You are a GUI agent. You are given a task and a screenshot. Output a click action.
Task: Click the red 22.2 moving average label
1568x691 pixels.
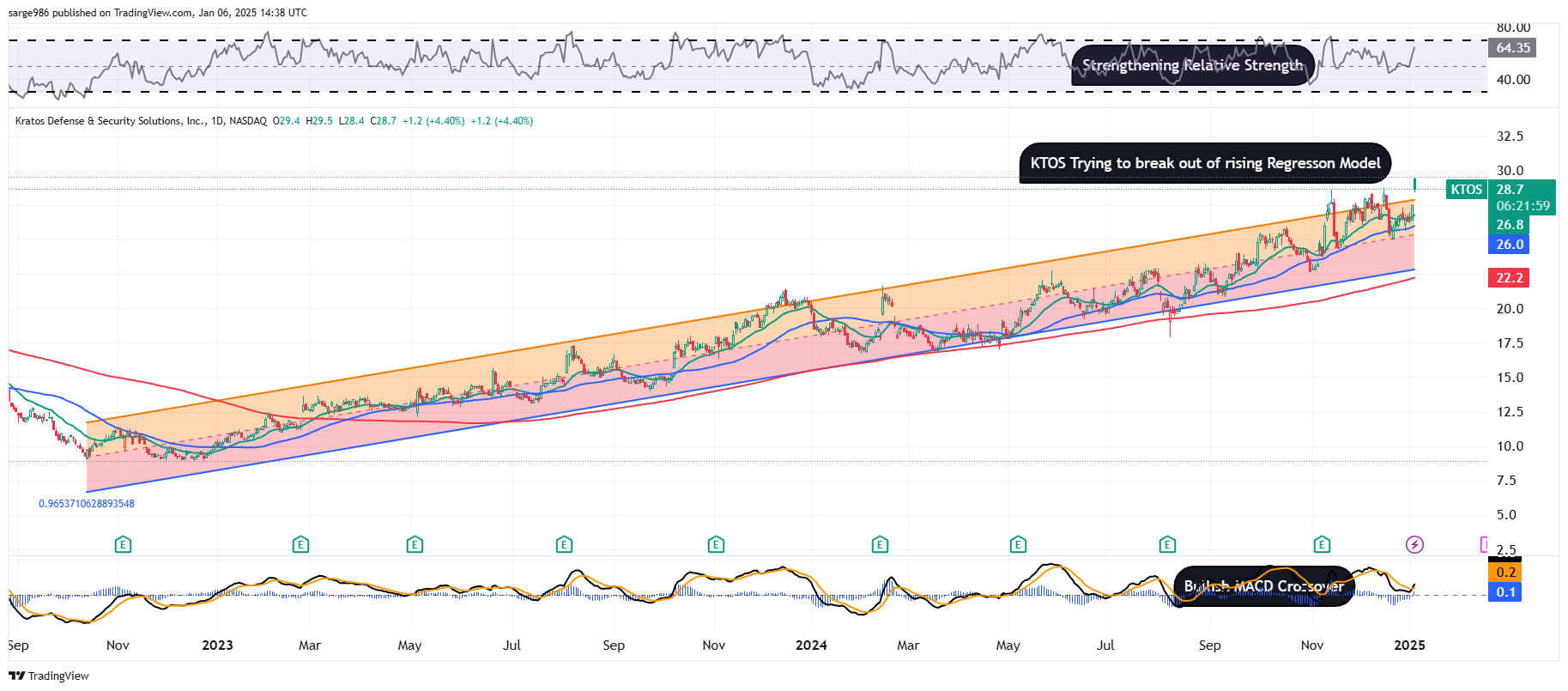click(1510, 277)
